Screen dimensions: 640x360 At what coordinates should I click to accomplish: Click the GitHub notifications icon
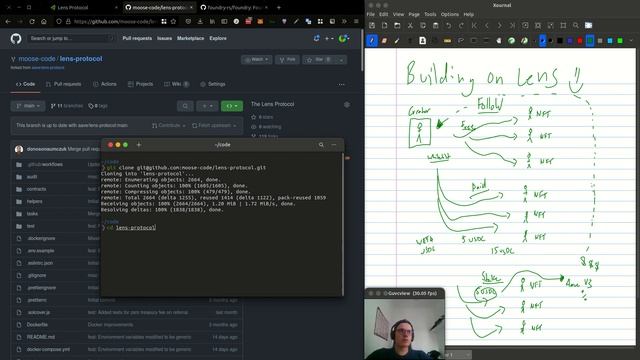click(316, 38)
